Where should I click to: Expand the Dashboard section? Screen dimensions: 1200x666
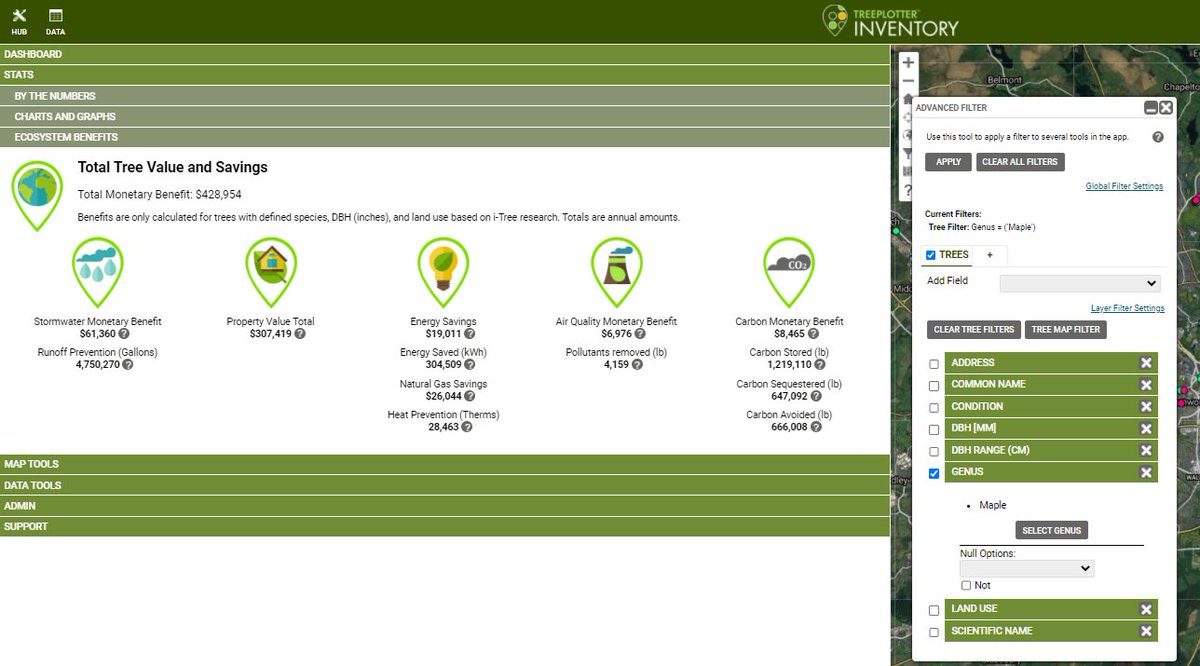(x=445, y=54)
